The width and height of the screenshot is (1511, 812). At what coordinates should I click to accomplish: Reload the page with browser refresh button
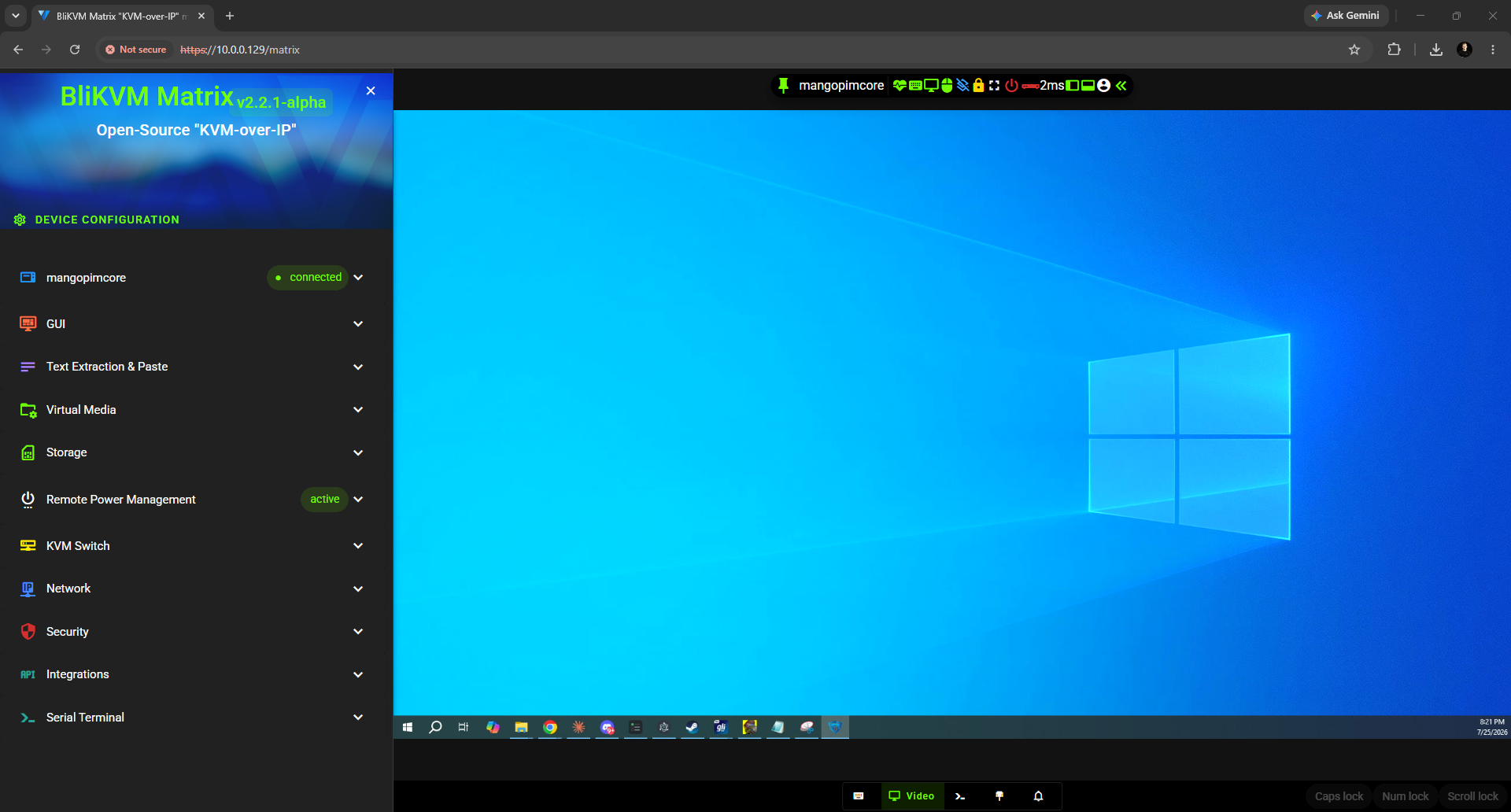(x=75, y=50)
